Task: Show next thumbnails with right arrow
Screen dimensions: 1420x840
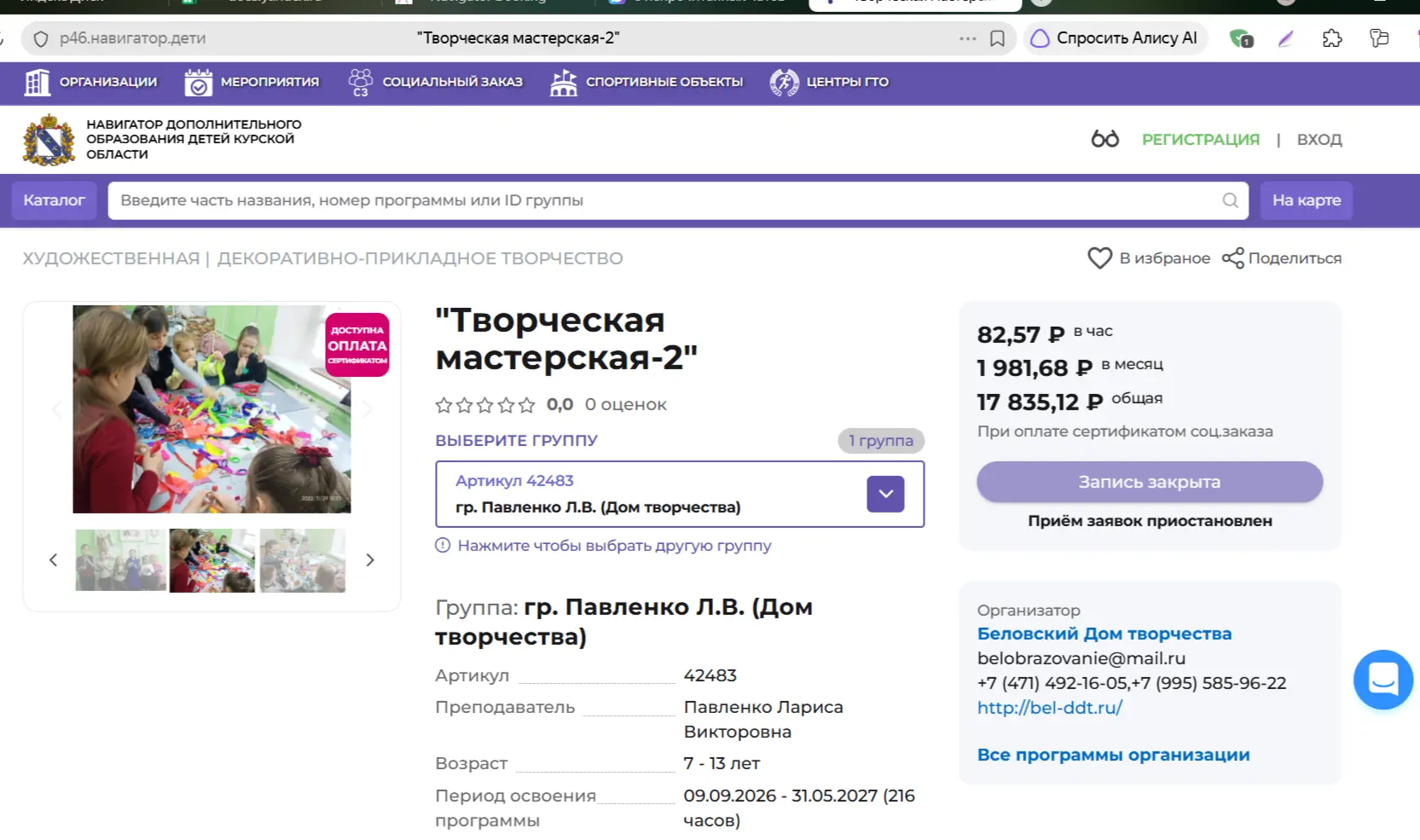Action: (370, 560)
